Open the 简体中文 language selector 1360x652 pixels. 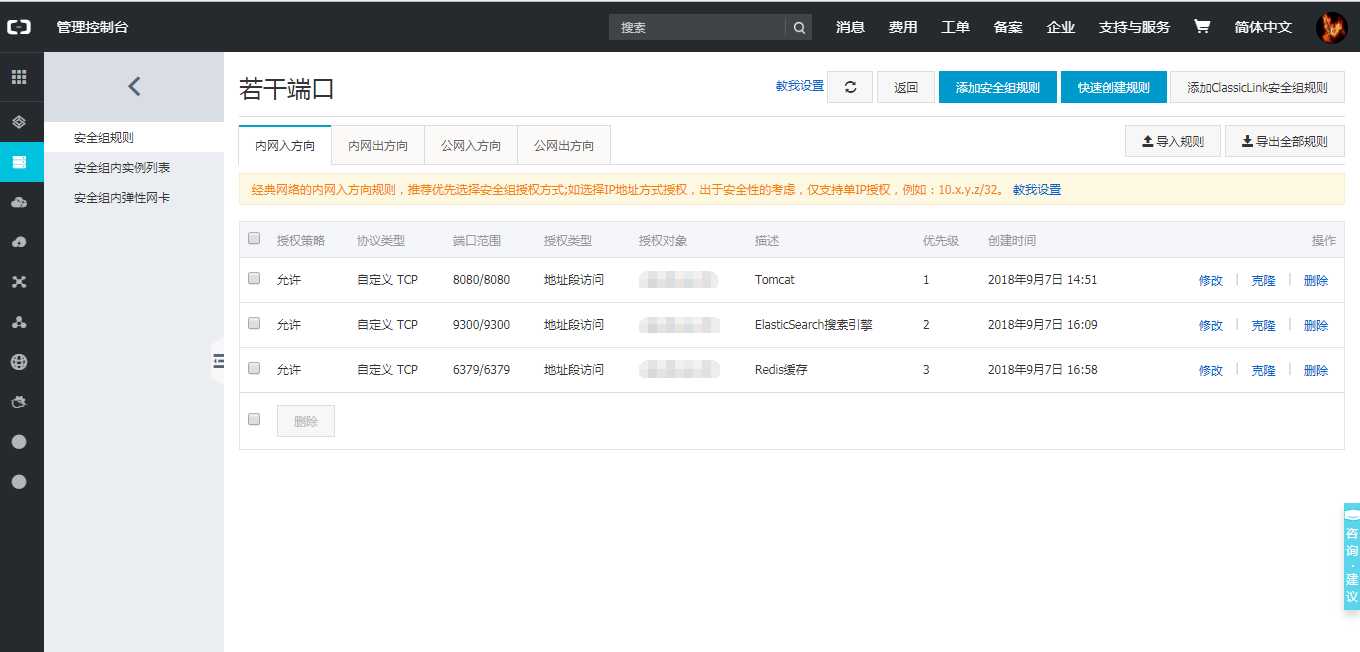pos(1263,27)
